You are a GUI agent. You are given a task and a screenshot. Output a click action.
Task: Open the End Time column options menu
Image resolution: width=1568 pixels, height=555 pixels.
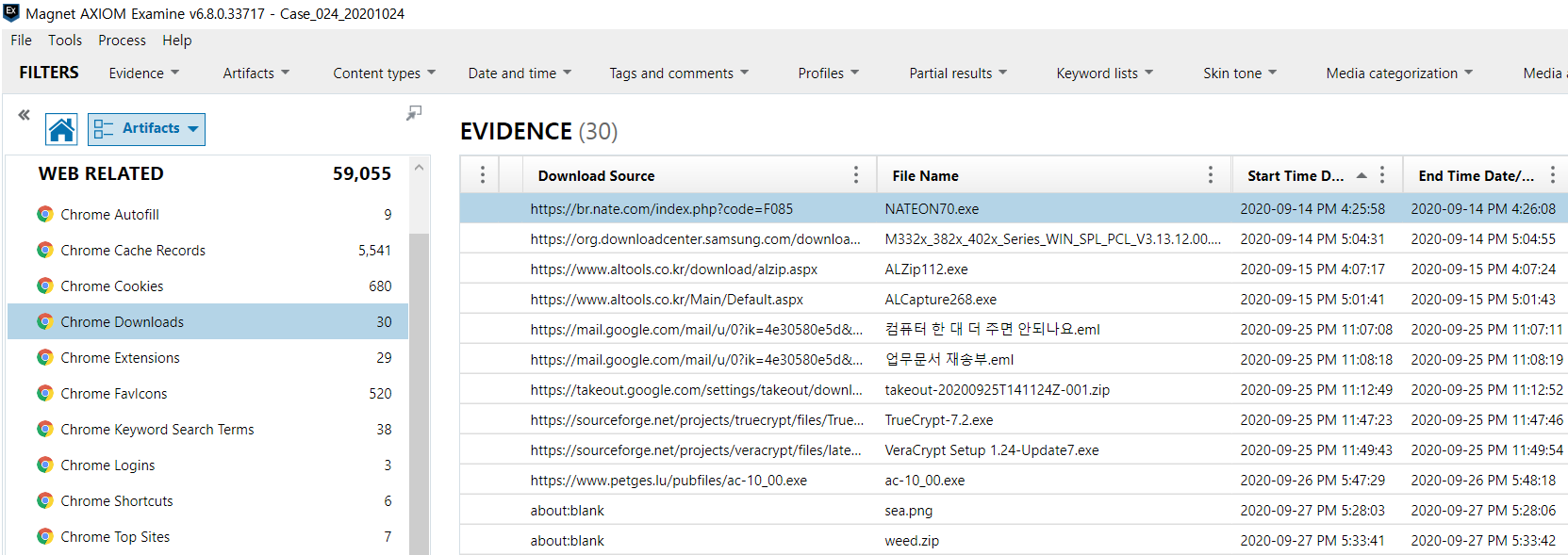[1553, 174]
